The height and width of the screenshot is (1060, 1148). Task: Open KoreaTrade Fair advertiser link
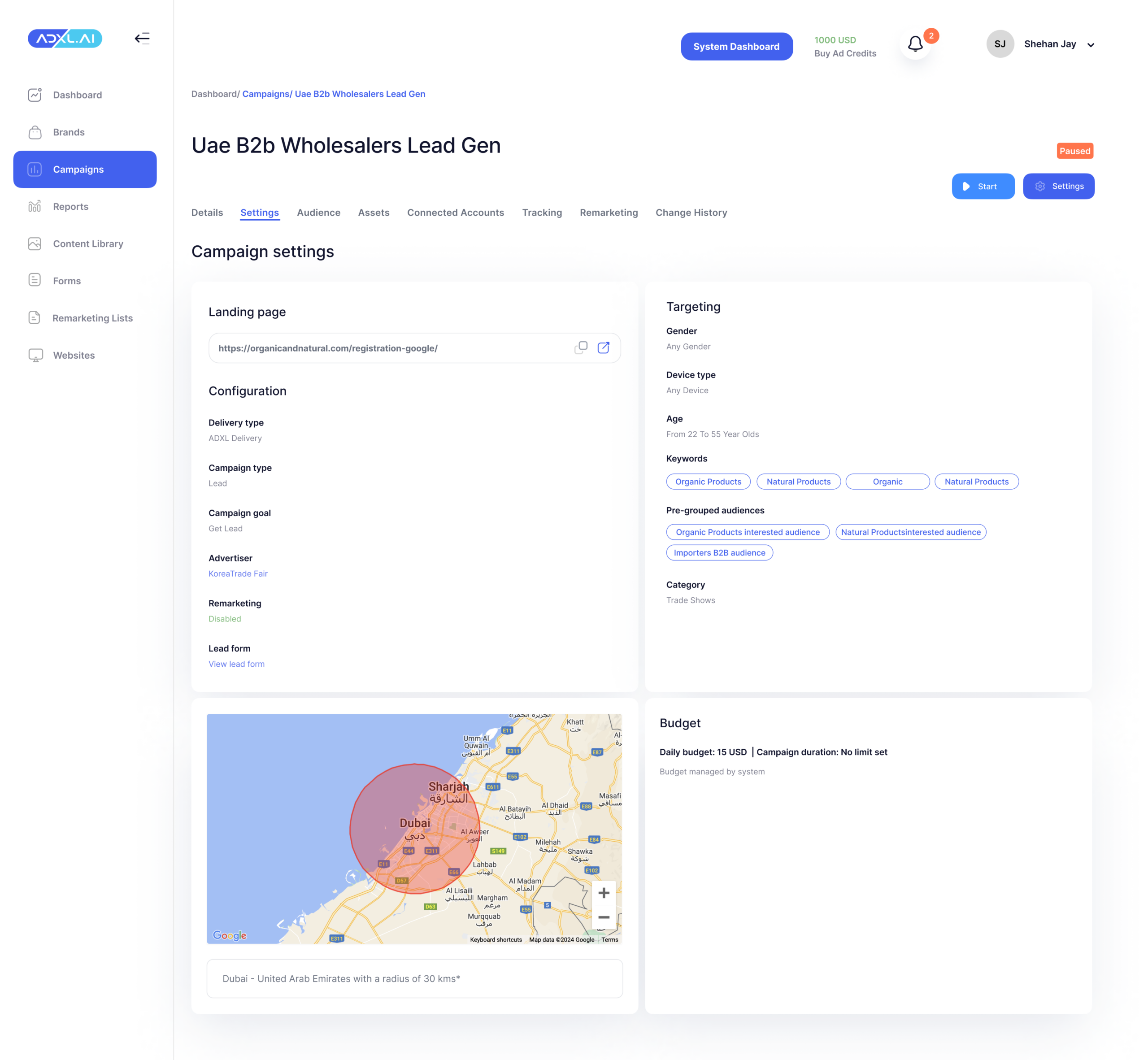click(x=238, y=573)
